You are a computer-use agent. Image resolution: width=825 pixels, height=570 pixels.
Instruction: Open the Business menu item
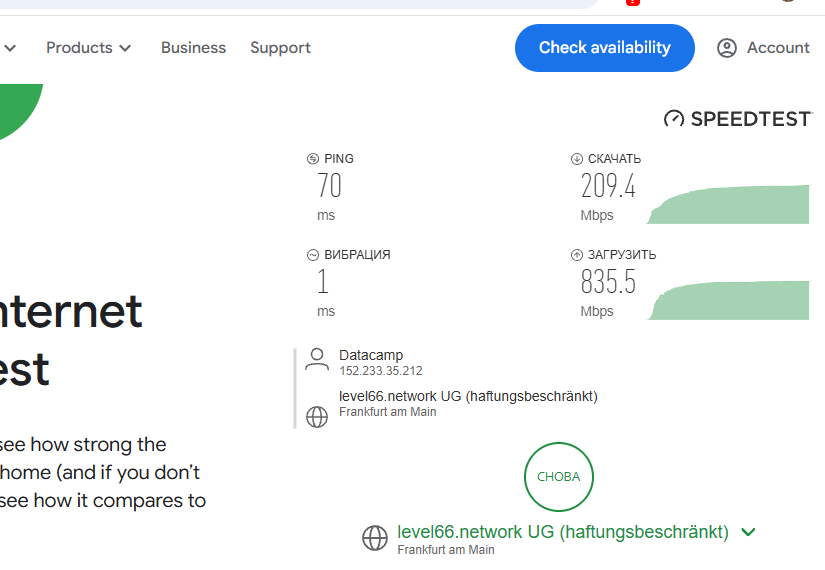194,48
